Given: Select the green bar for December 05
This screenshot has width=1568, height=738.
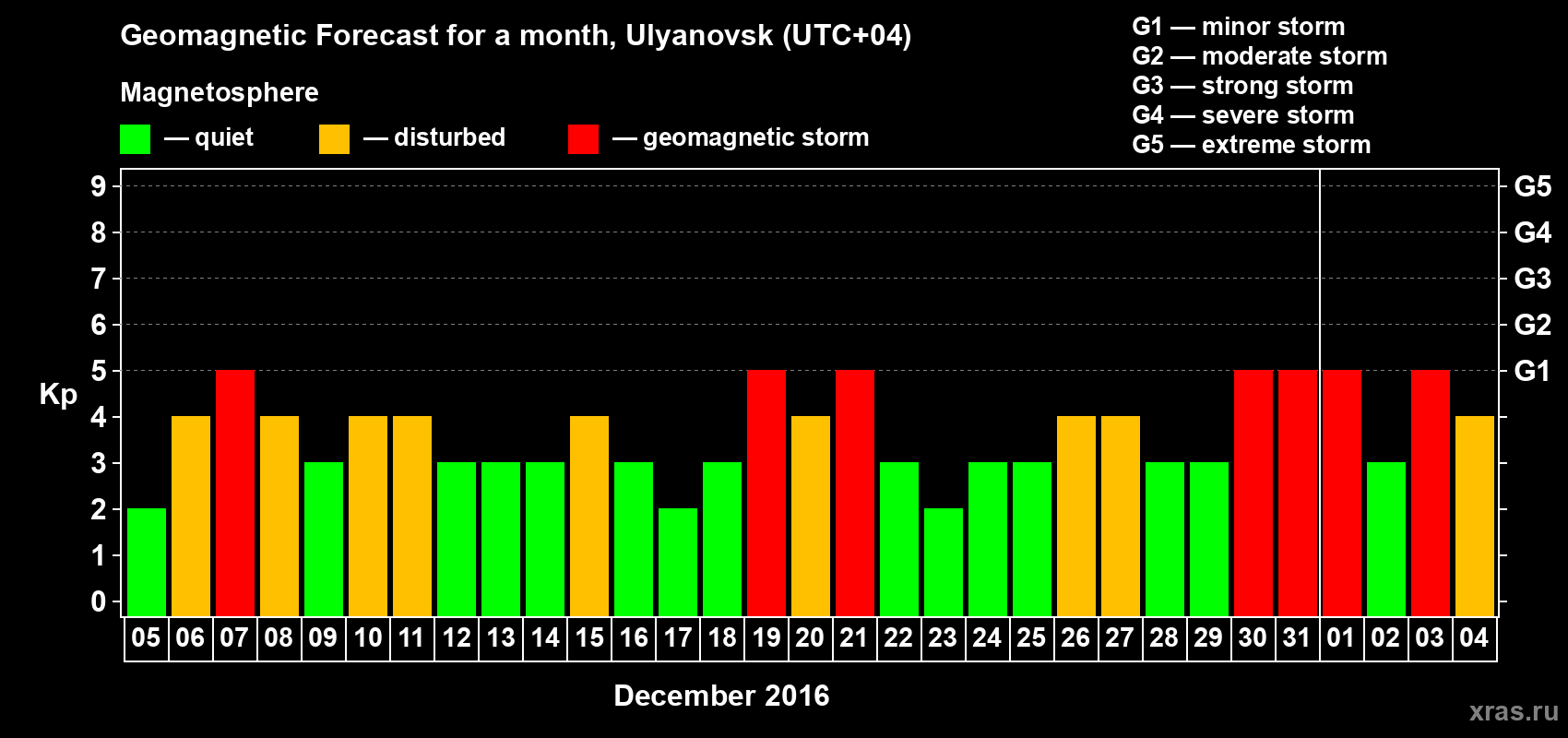Looking at the screenshot, I should pyautogui.click(x=147, y=562).
